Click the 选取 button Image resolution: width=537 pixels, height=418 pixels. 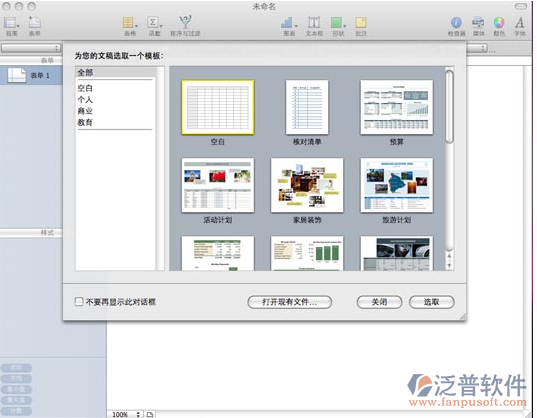point(432,302)
